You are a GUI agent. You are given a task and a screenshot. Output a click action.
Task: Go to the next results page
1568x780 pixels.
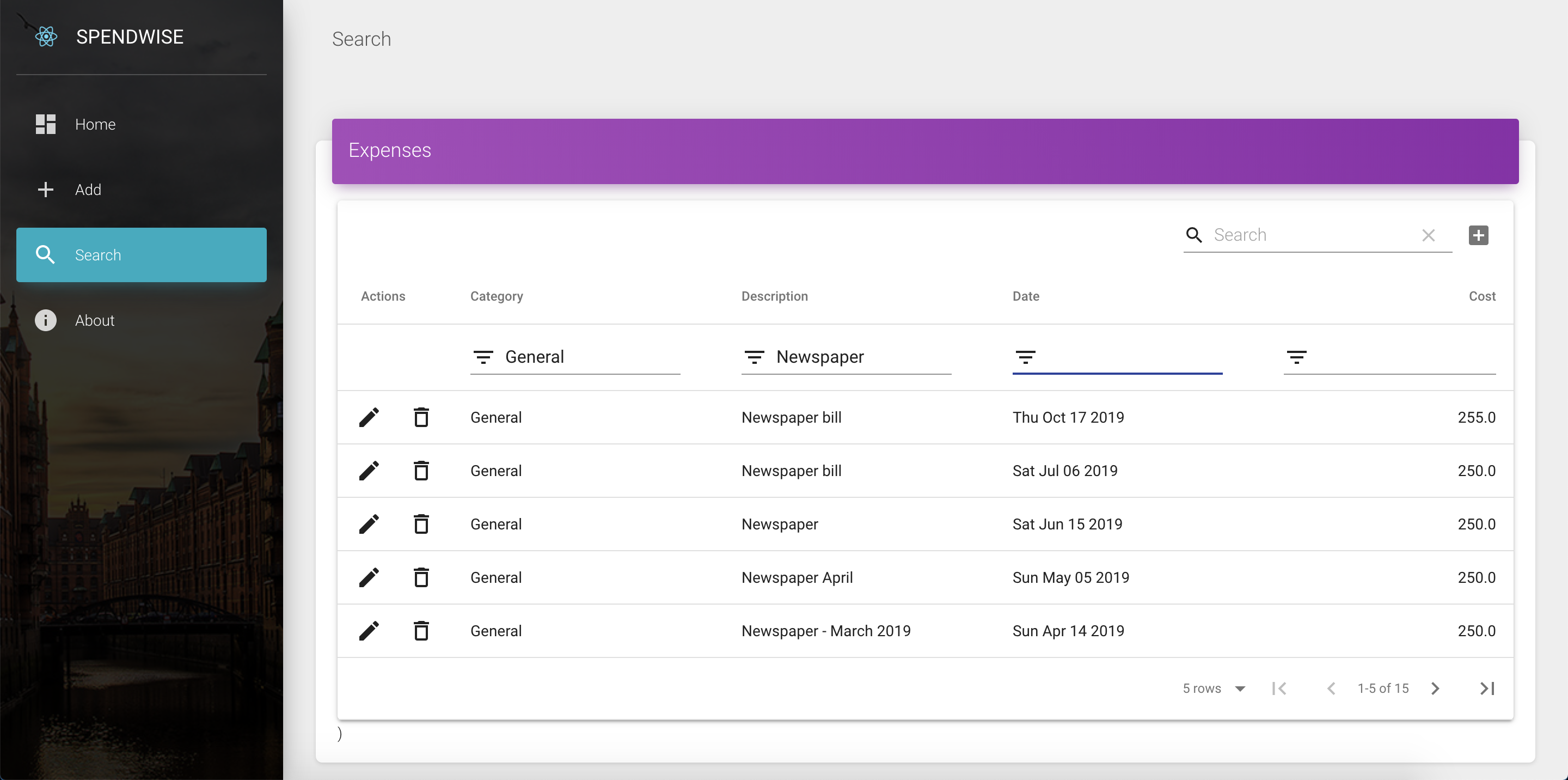tap(1435, 688)
